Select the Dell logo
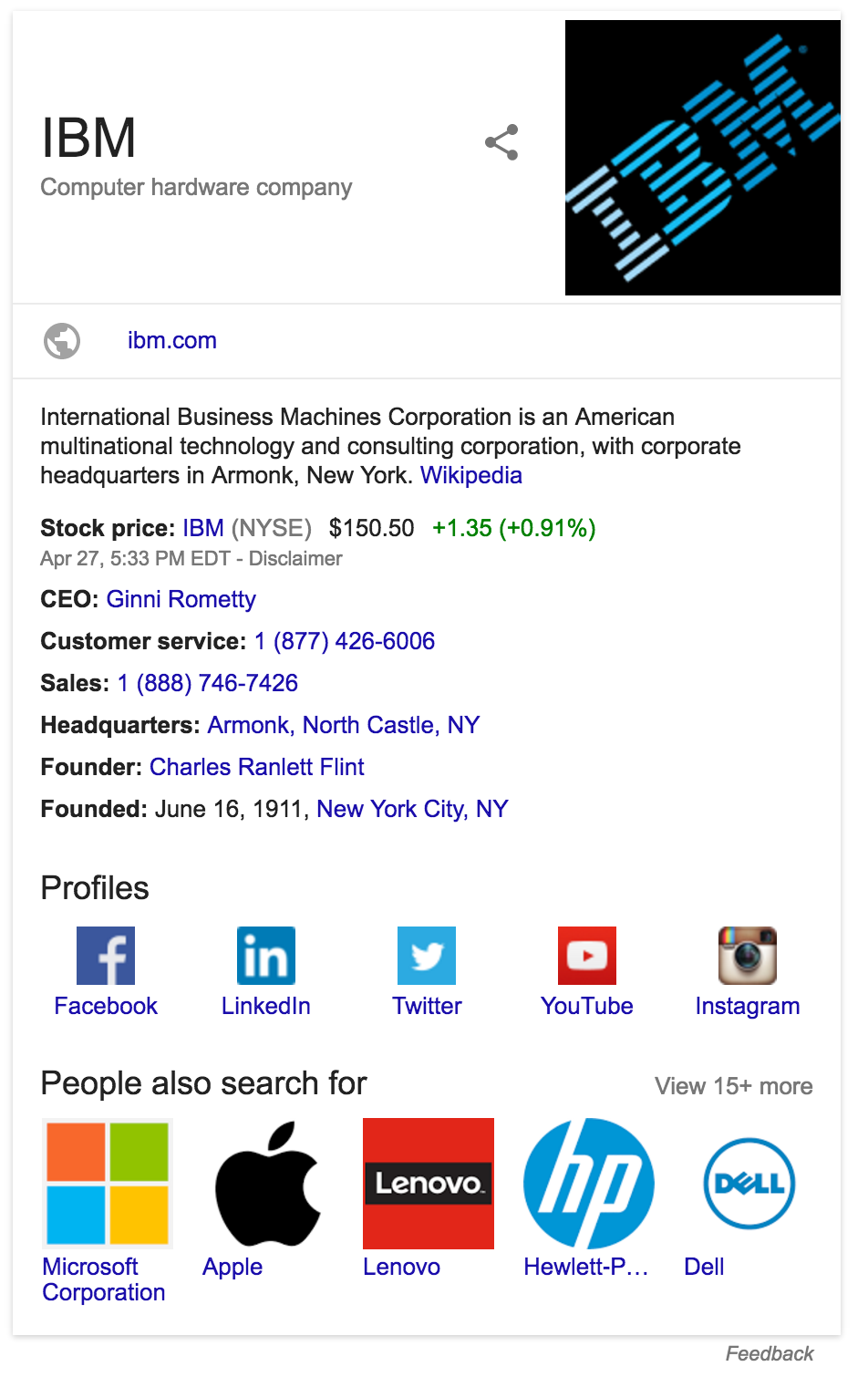Image resolution: width=868 pixels, height=1377 pixels. click(x=748, y=1183)
